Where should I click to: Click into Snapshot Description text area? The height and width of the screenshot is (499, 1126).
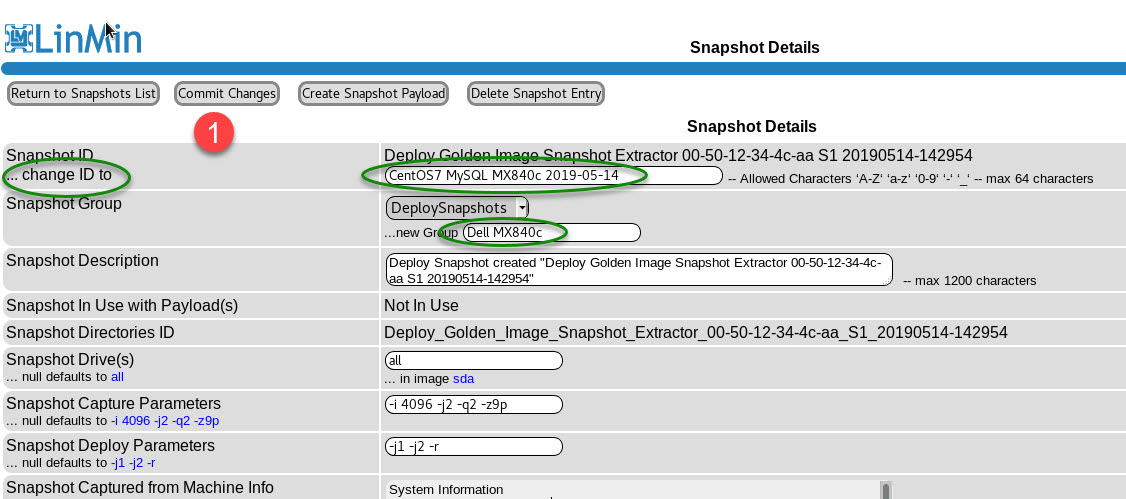click(x=639, y=270)
